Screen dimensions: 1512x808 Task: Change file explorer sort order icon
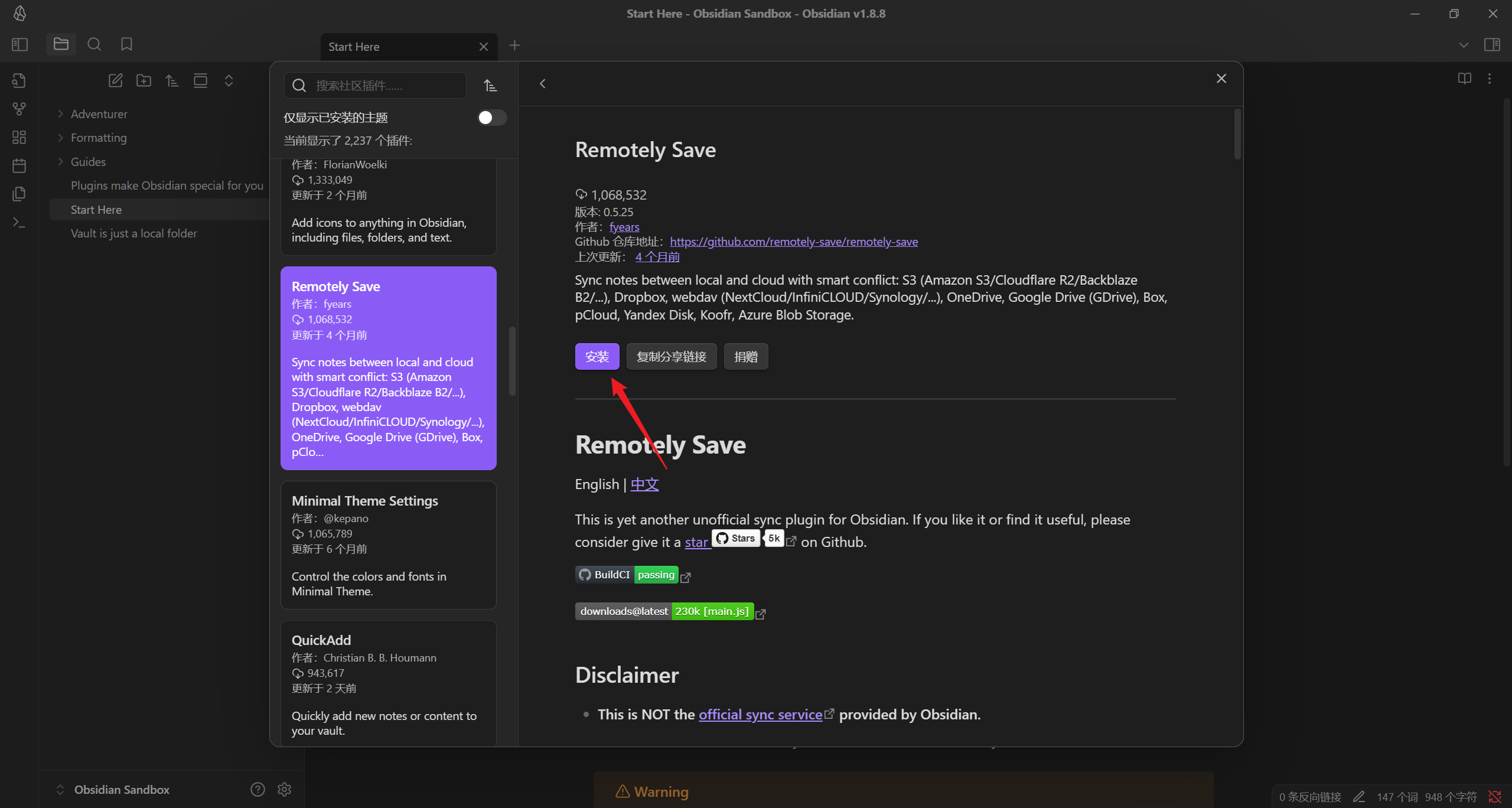172,80
